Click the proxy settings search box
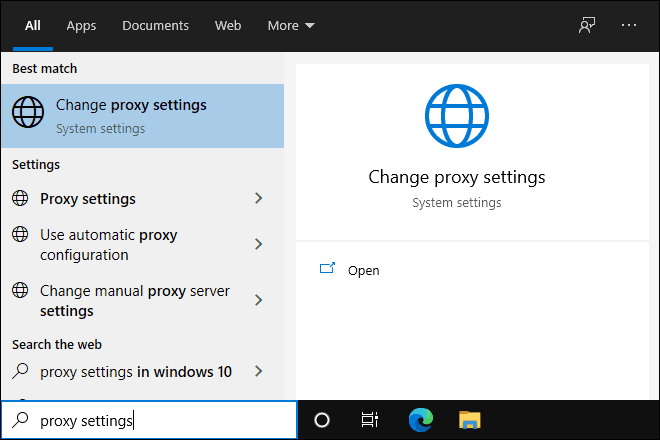The width and height of the screenshot is (660, 440). coord(149,420)
